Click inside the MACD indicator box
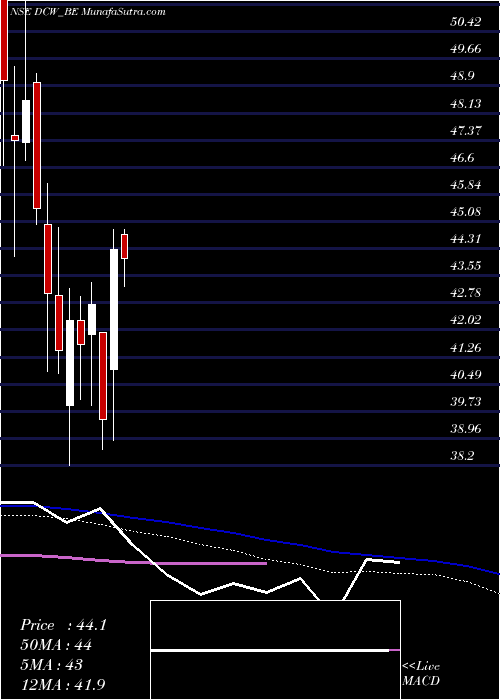The width and height of the screenshot is (500, 700). (x=275, y=650)
